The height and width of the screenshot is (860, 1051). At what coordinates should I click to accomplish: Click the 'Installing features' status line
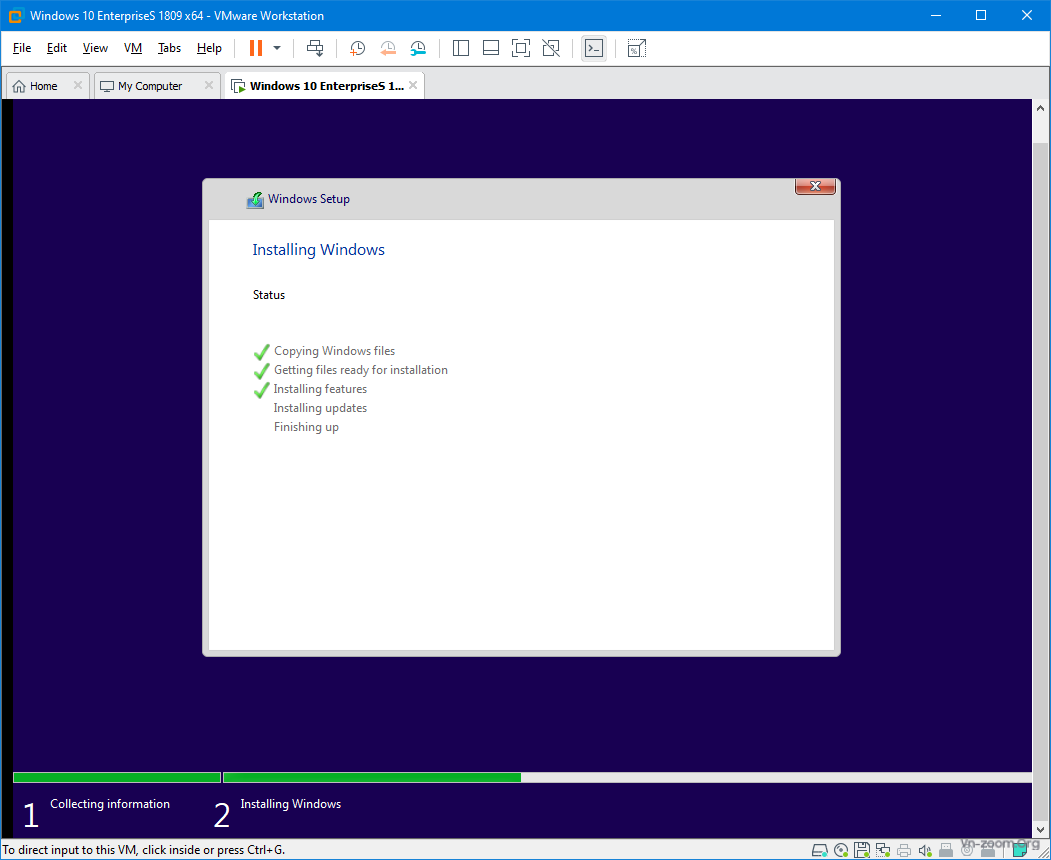(320, 389)
